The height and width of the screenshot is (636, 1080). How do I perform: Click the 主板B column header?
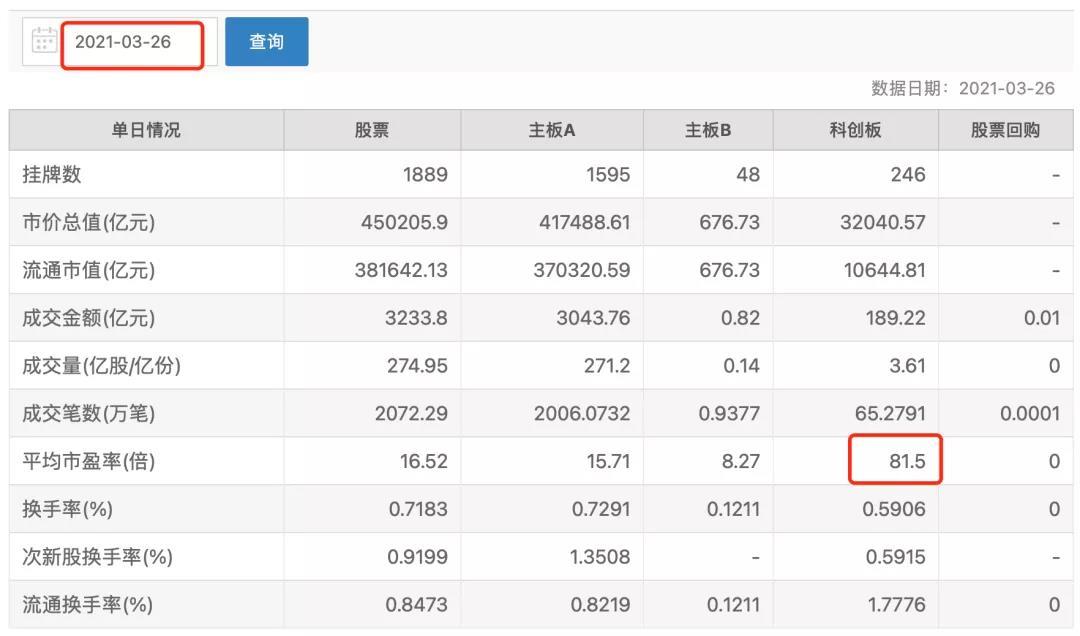click(x=708, y=130)
